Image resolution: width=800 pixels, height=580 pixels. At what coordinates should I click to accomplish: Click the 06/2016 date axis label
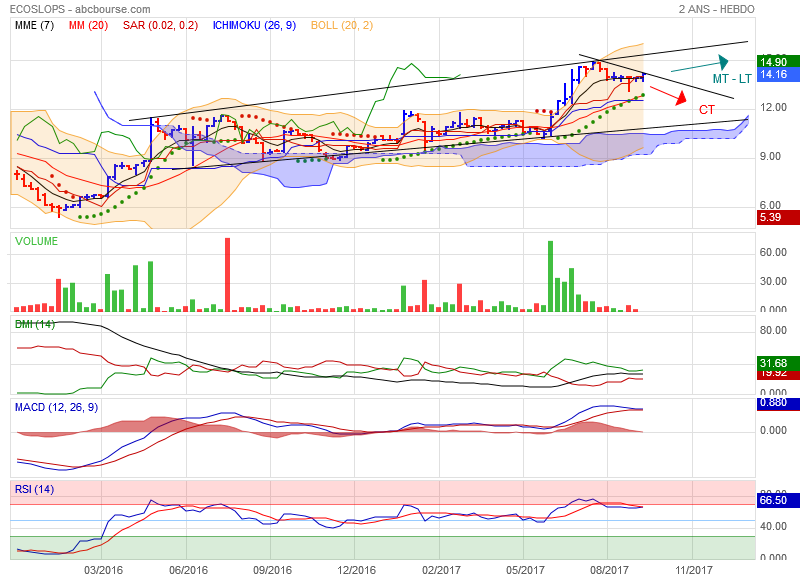click(x=188, y=570)
